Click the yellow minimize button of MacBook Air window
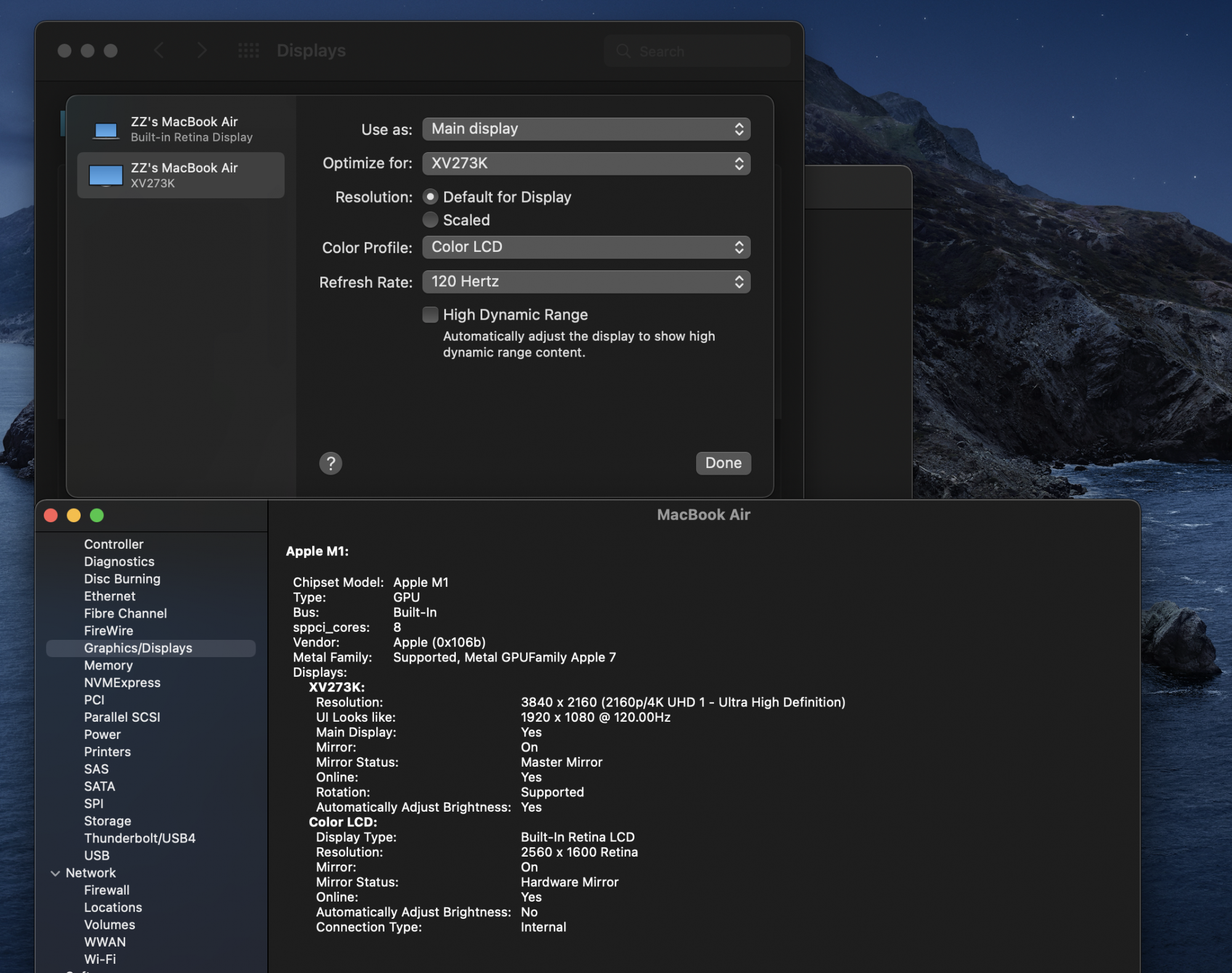The image size is (1232, 973). tap(74, 515)
